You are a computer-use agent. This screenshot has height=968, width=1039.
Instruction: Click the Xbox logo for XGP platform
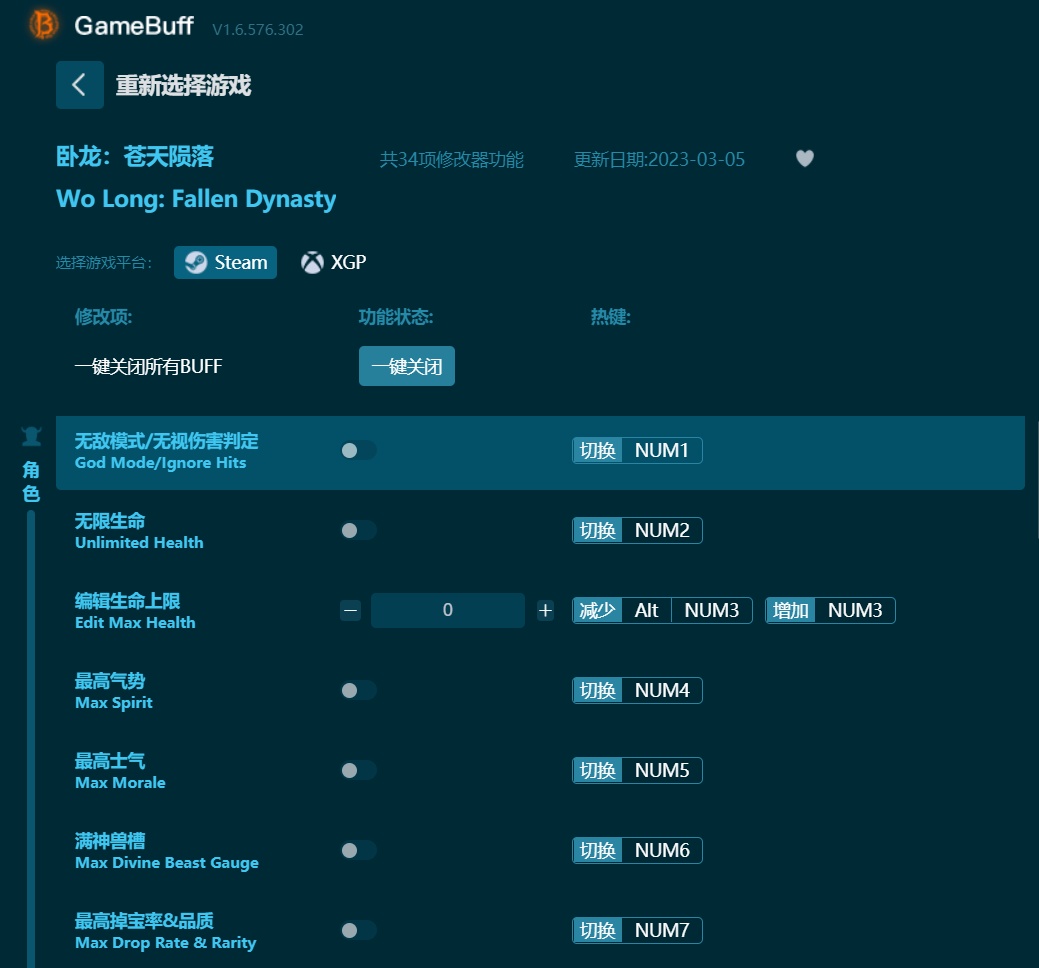point(312,262)
